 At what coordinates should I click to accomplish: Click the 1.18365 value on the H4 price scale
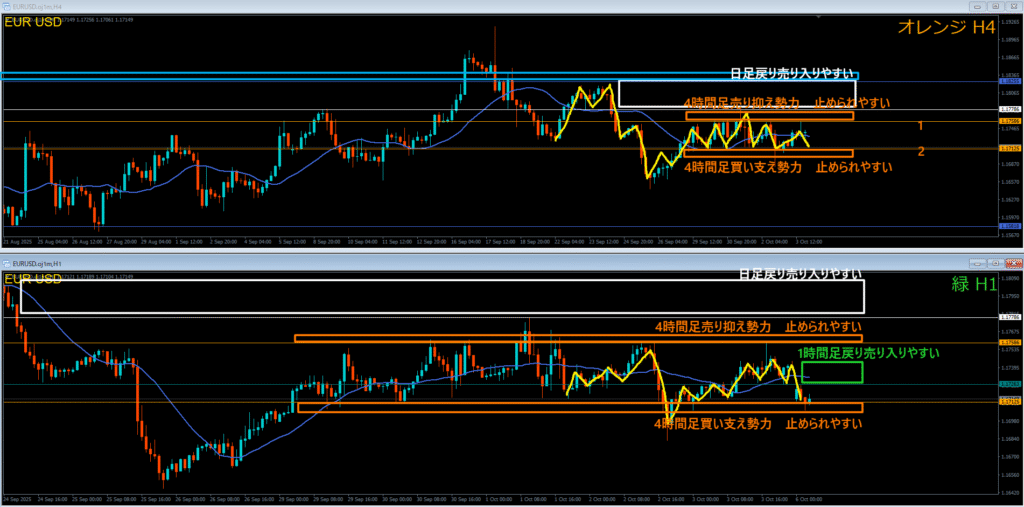click(1010, 76)
